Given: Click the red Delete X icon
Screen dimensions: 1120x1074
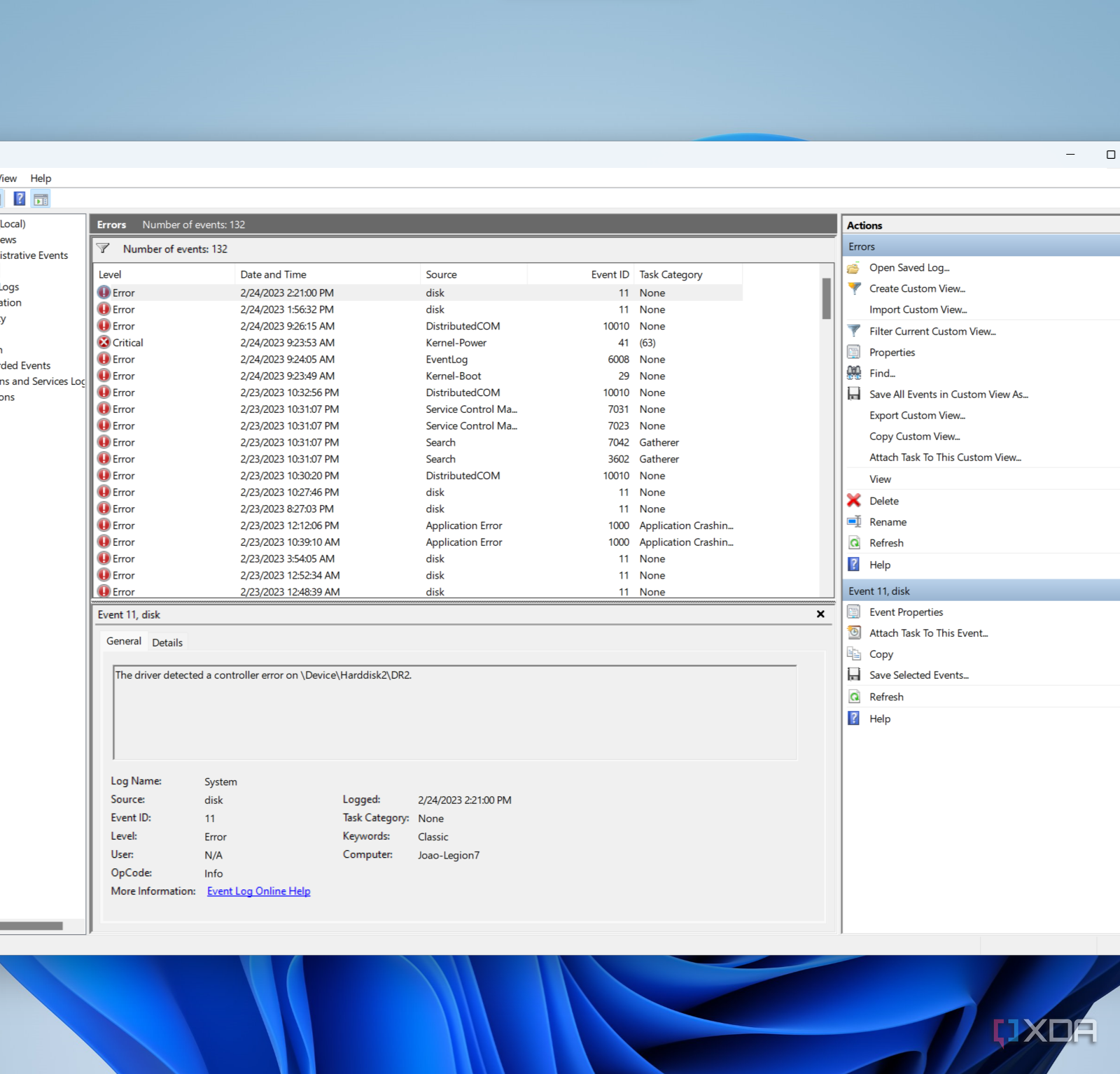Looking at the screenshot, I should pos(854,501).
